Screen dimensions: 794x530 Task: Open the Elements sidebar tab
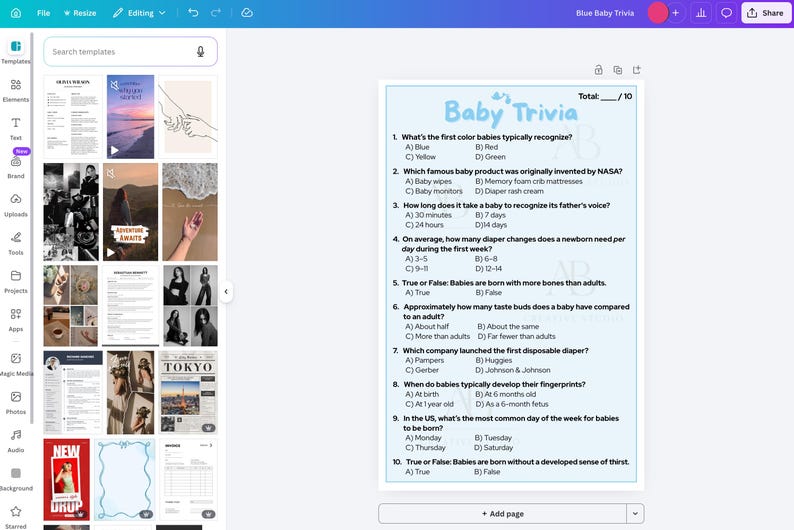[16, 91]
